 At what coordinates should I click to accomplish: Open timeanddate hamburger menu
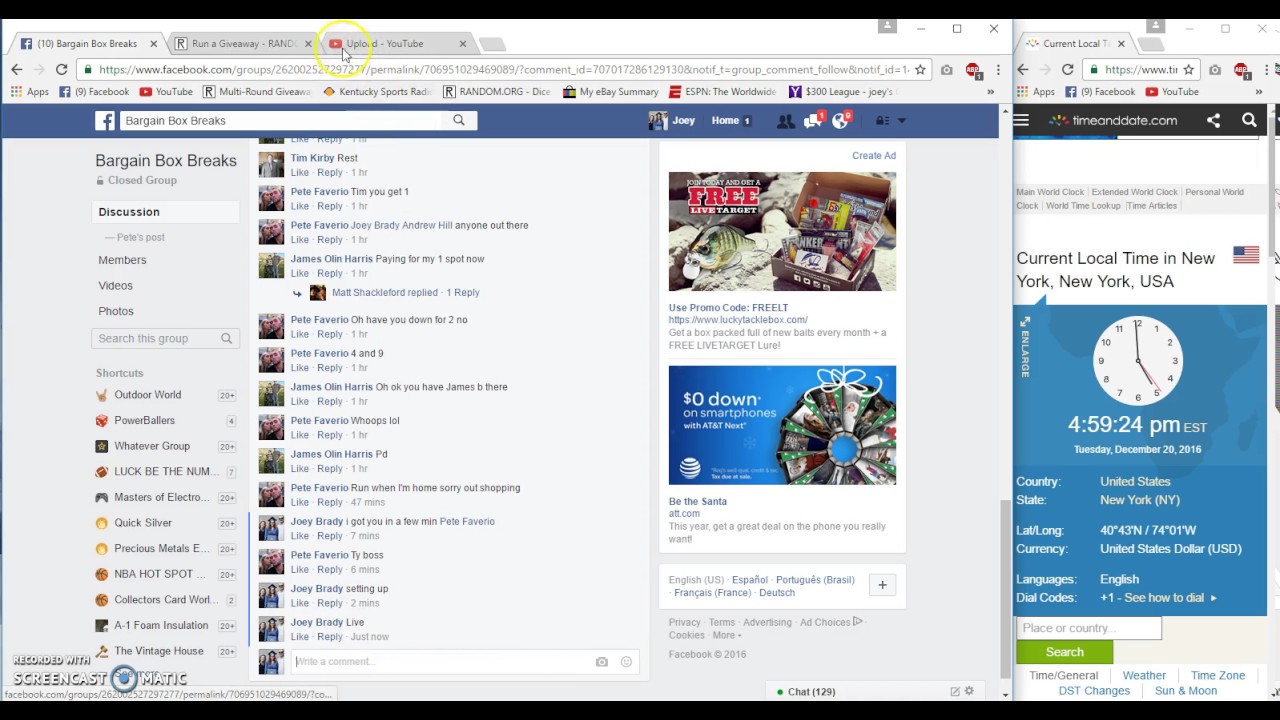click(1021, 120)
